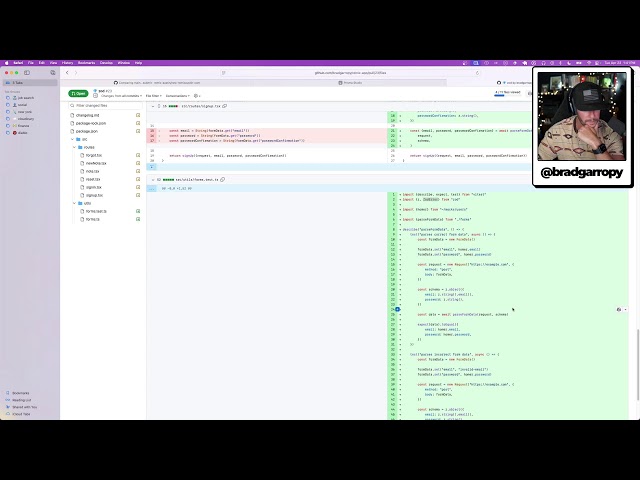The width and height of the screenshot is (640, 480).
Task: Select package-lock.json in file tree
Action: pos(91,123)
